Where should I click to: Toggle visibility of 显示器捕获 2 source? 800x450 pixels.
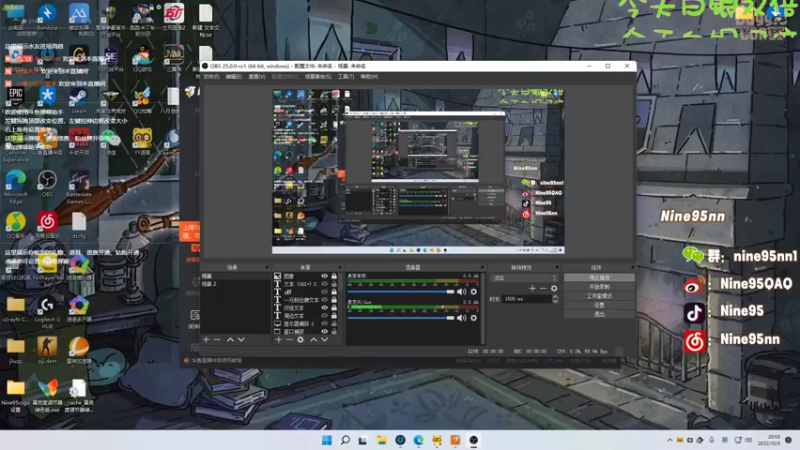tap(324, 323)
